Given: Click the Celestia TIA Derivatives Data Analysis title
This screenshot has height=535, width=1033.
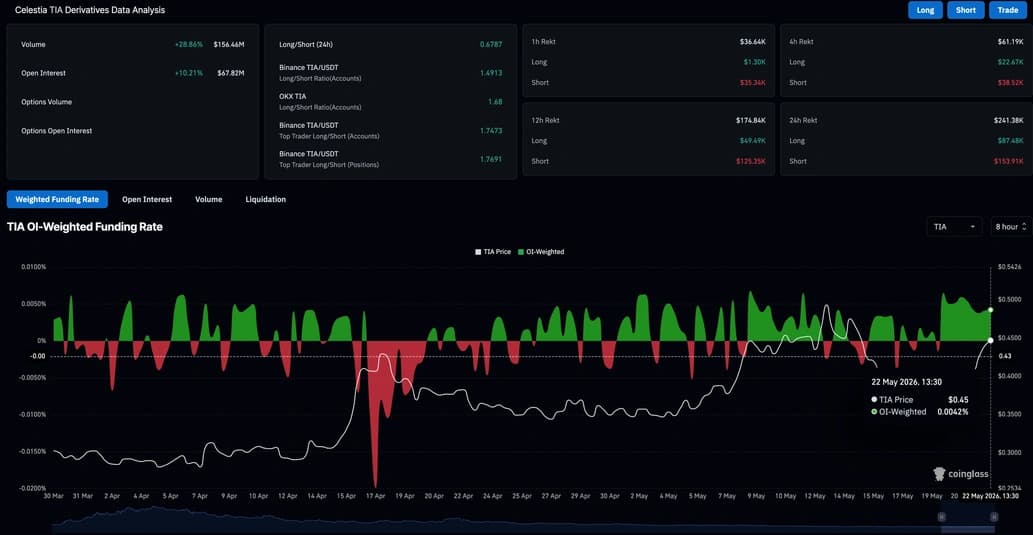Looking at the screenshot, I should pyautogui.click(x=90, y=11).
